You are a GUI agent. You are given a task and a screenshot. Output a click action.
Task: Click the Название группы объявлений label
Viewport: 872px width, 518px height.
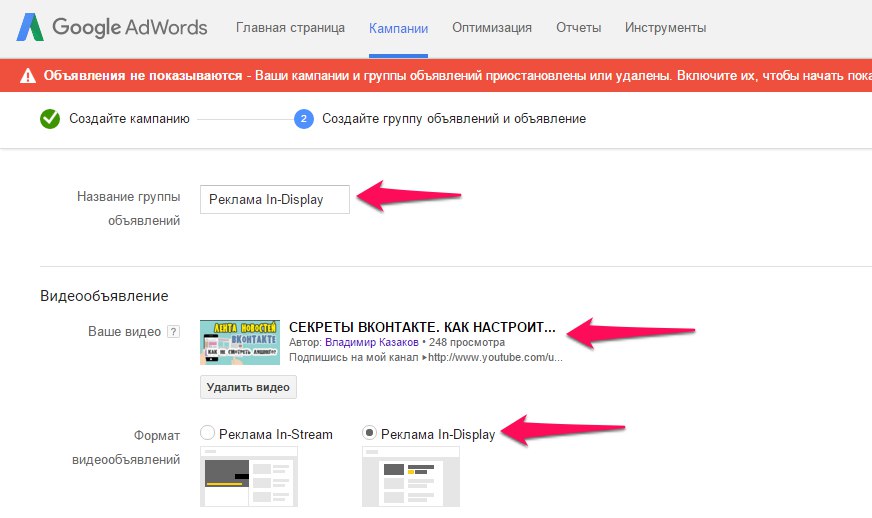tap(128, 209)
